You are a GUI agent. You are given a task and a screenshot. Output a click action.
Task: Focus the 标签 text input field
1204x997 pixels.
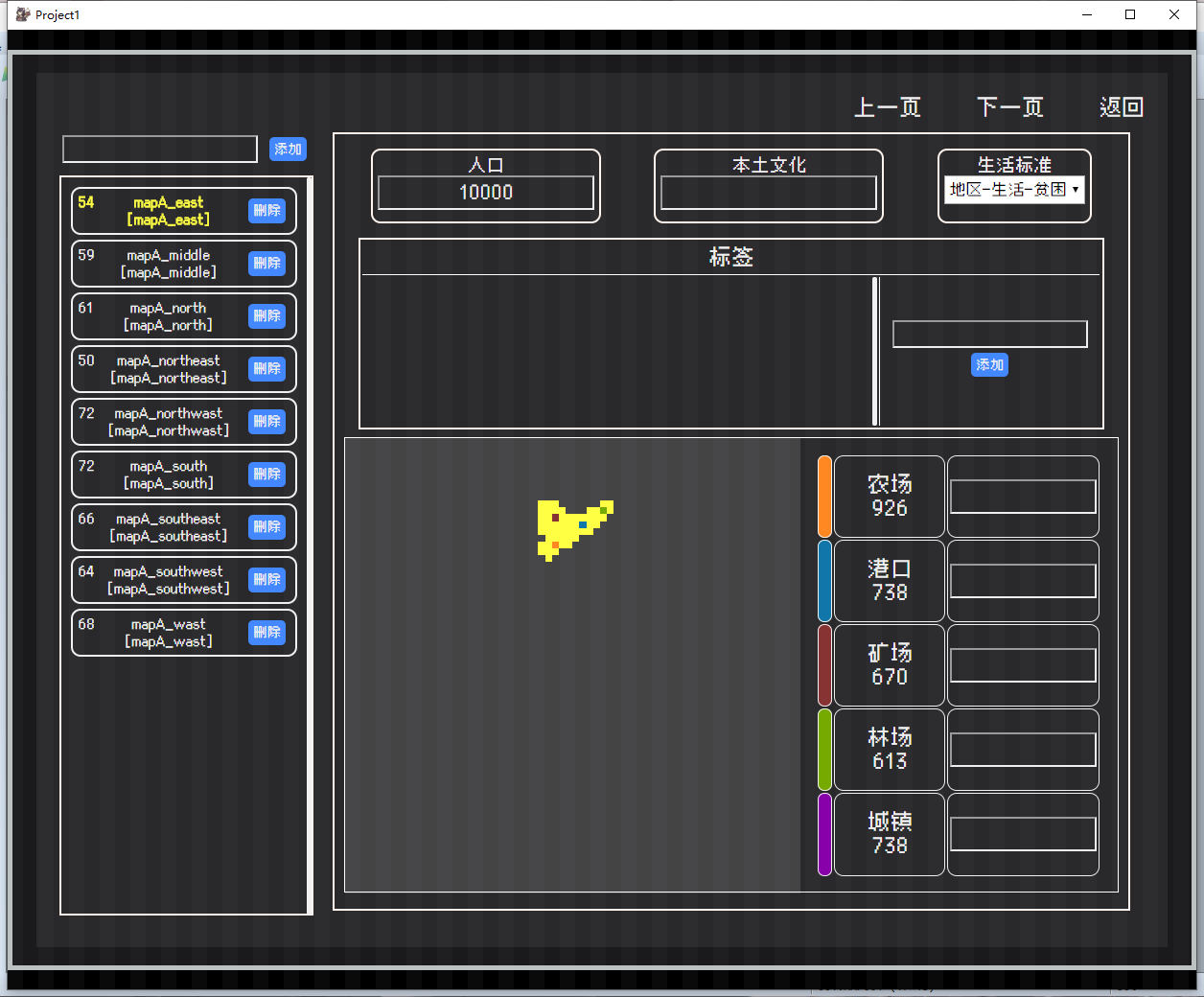990,334
